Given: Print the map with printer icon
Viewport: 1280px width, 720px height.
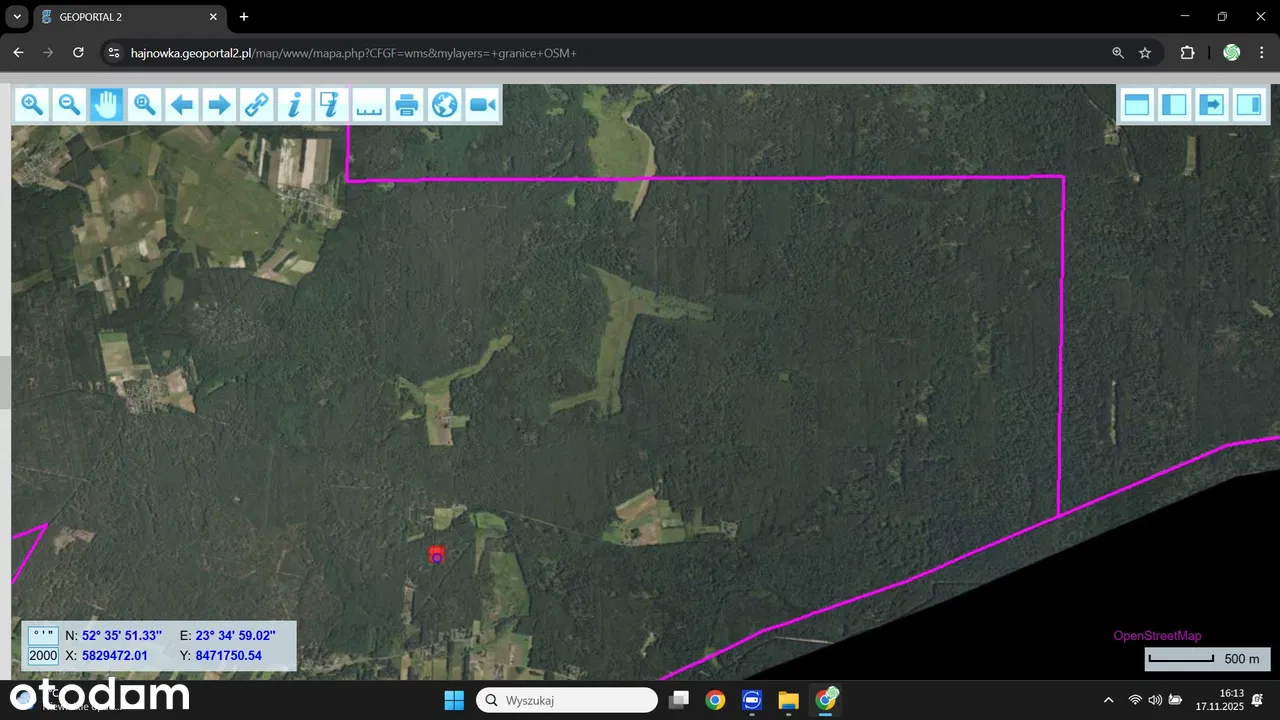Looking at the screenshot, I should tap(406, 104).
